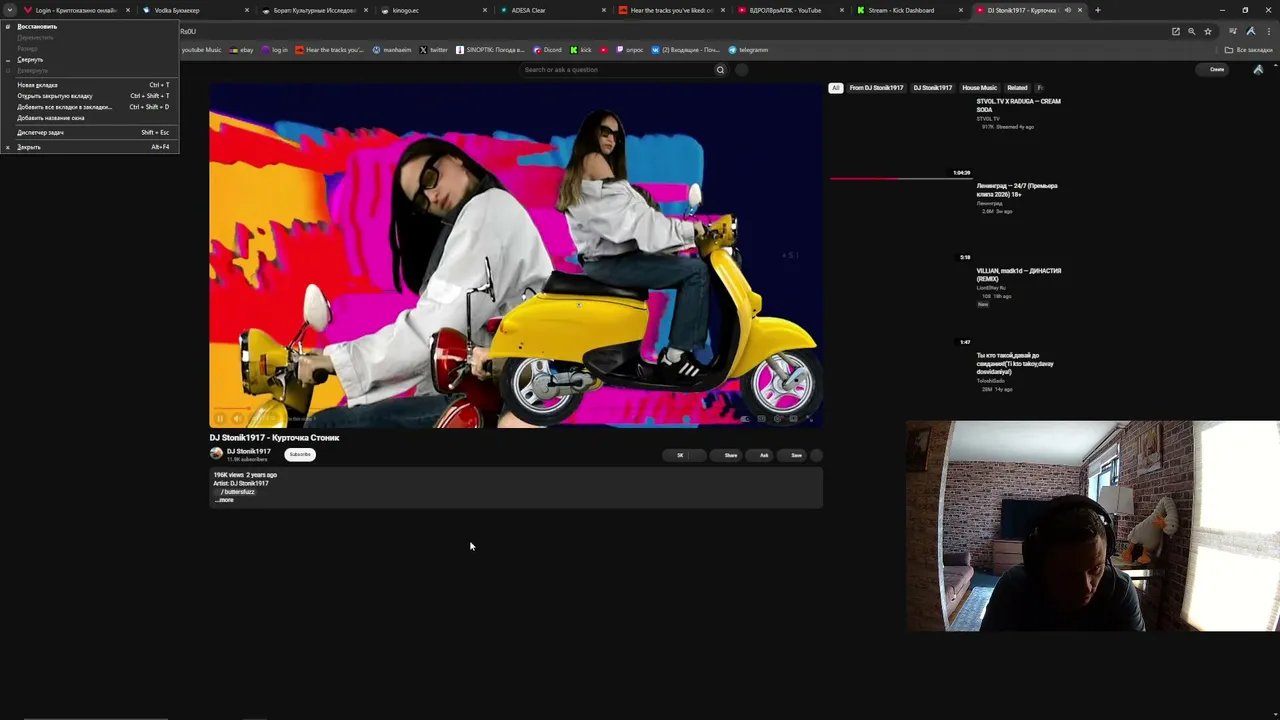Close the kinogo.ec tab
1280x720 pixels.
coord(485,10)
